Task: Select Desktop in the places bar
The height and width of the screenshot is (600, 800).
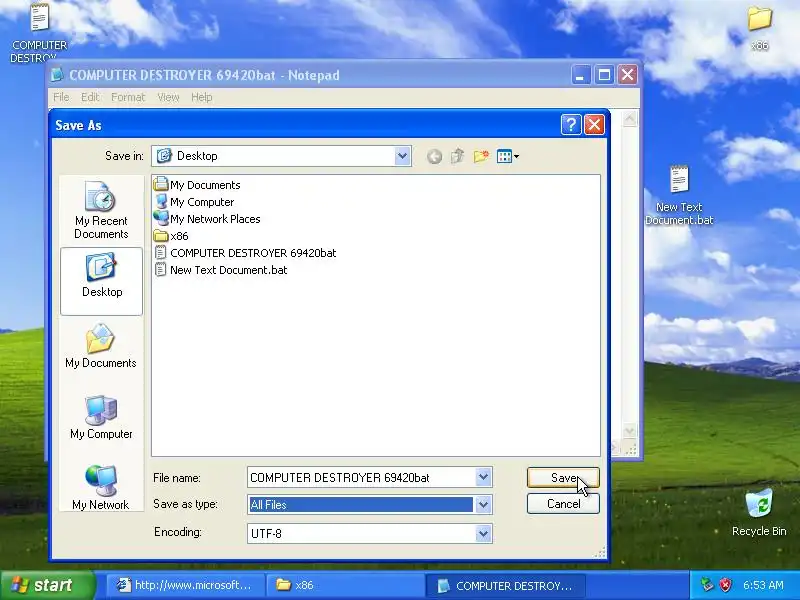Action: [x=102, y=281]
